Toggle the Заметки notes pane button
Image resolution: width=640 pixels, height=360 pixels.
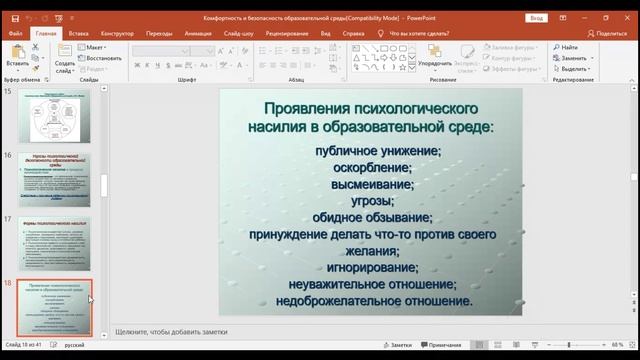tap(398, 345)
